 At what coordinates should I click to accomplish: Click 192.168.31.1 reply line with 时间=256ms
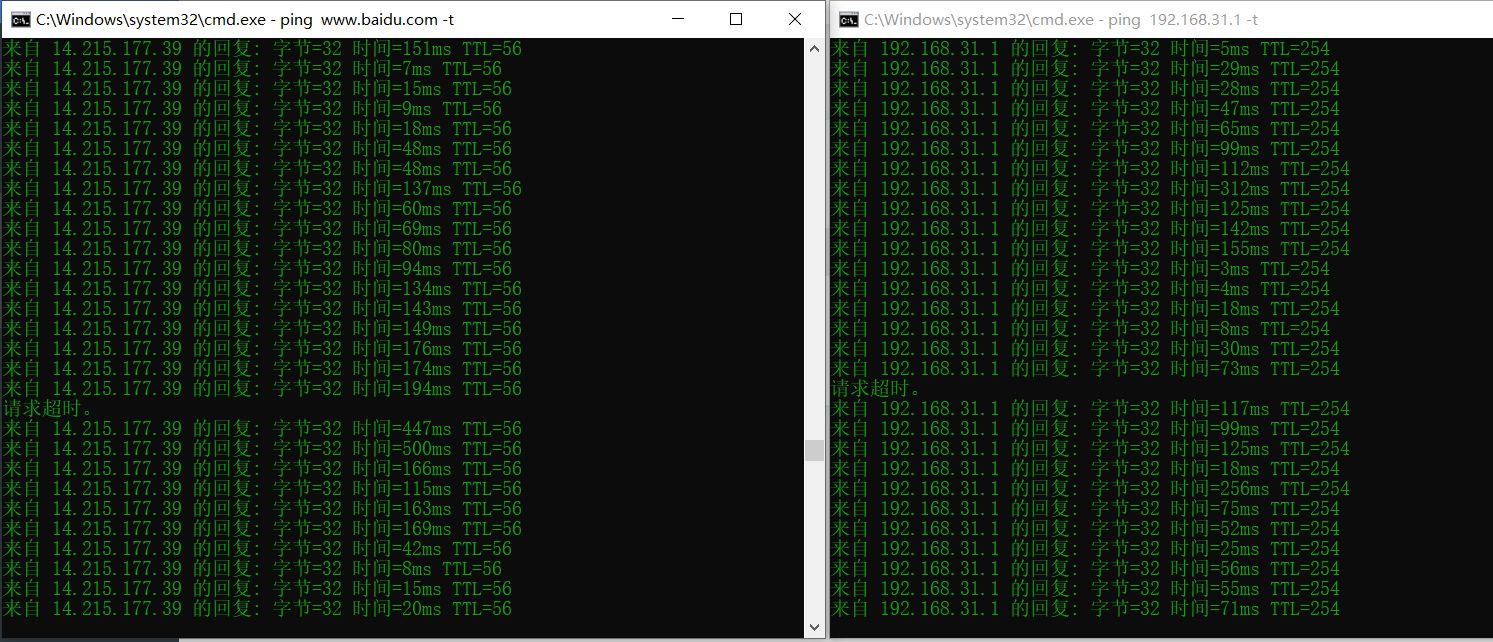[1090, 489]
